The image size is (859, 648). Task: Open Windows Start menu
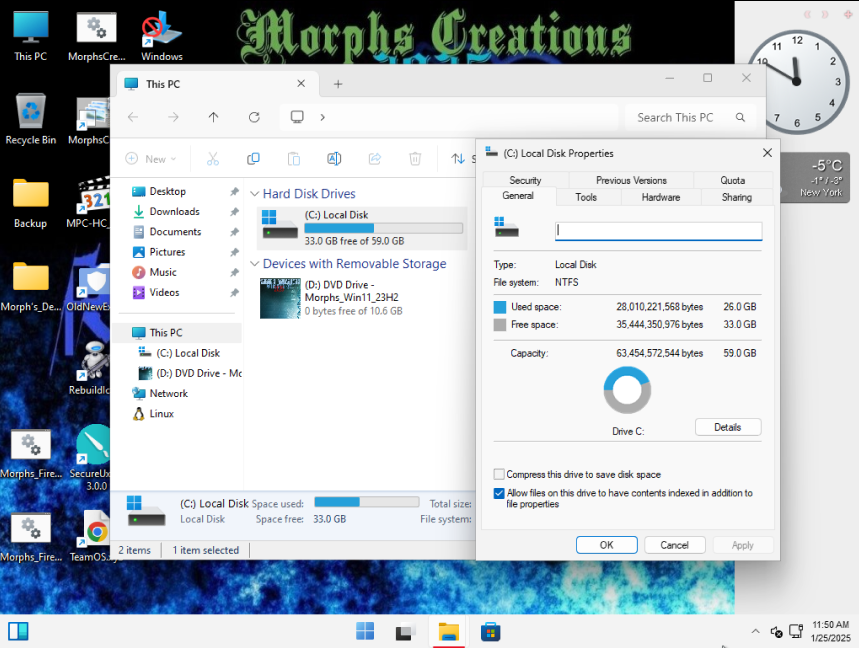click(x=365, y=631)
